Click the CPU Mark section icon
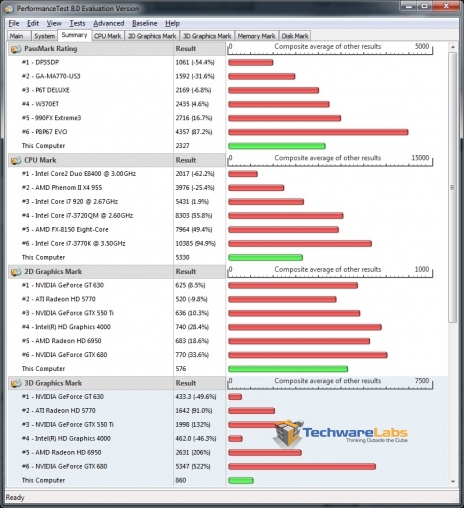The height and width of the screenshot is (508, 464). pos(16,161)
